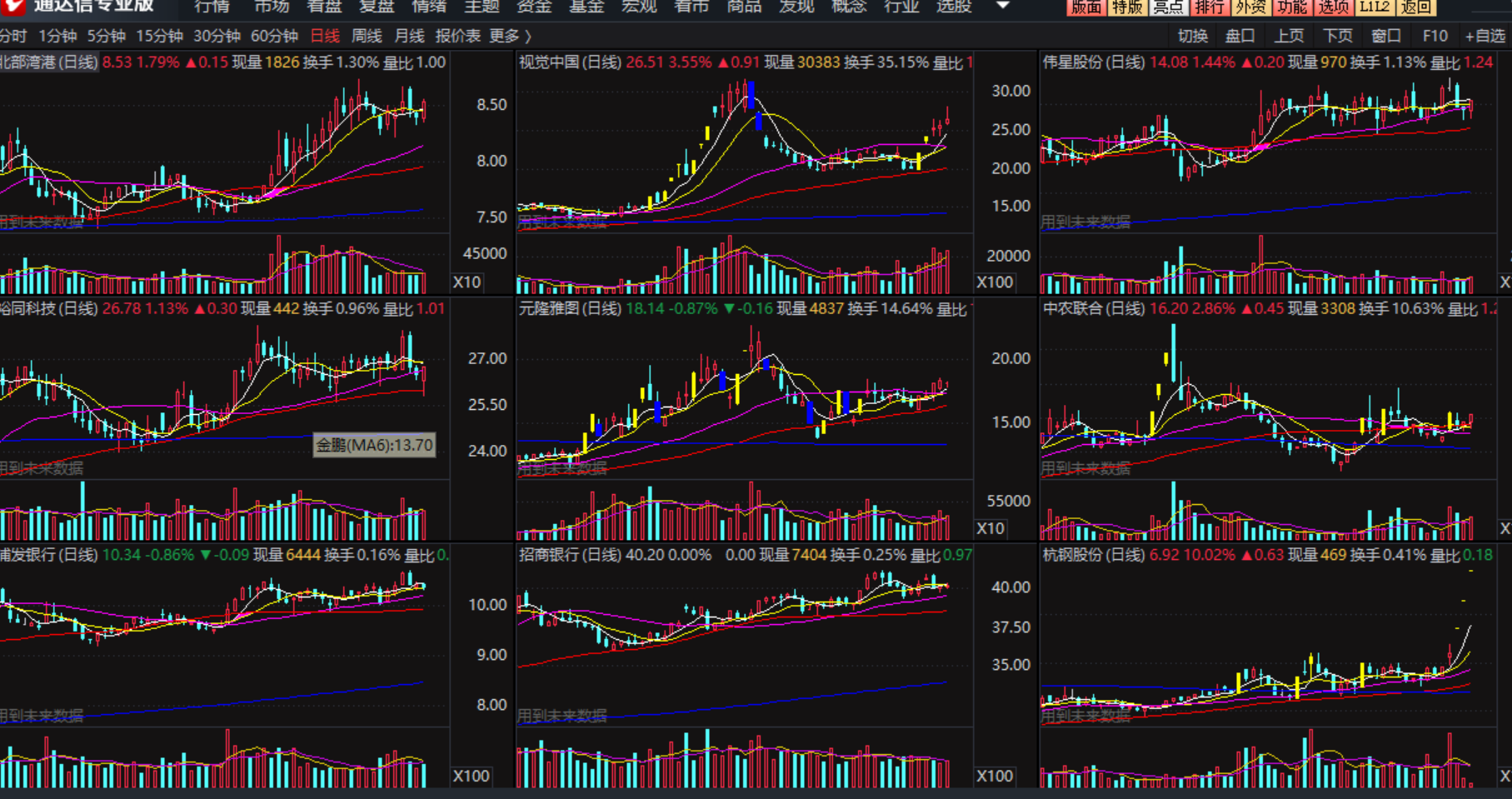Open the 排行 ranking button
The width and height of the screenshot is (1512, 799).
pyautogui.click(x=1209, y=7)
